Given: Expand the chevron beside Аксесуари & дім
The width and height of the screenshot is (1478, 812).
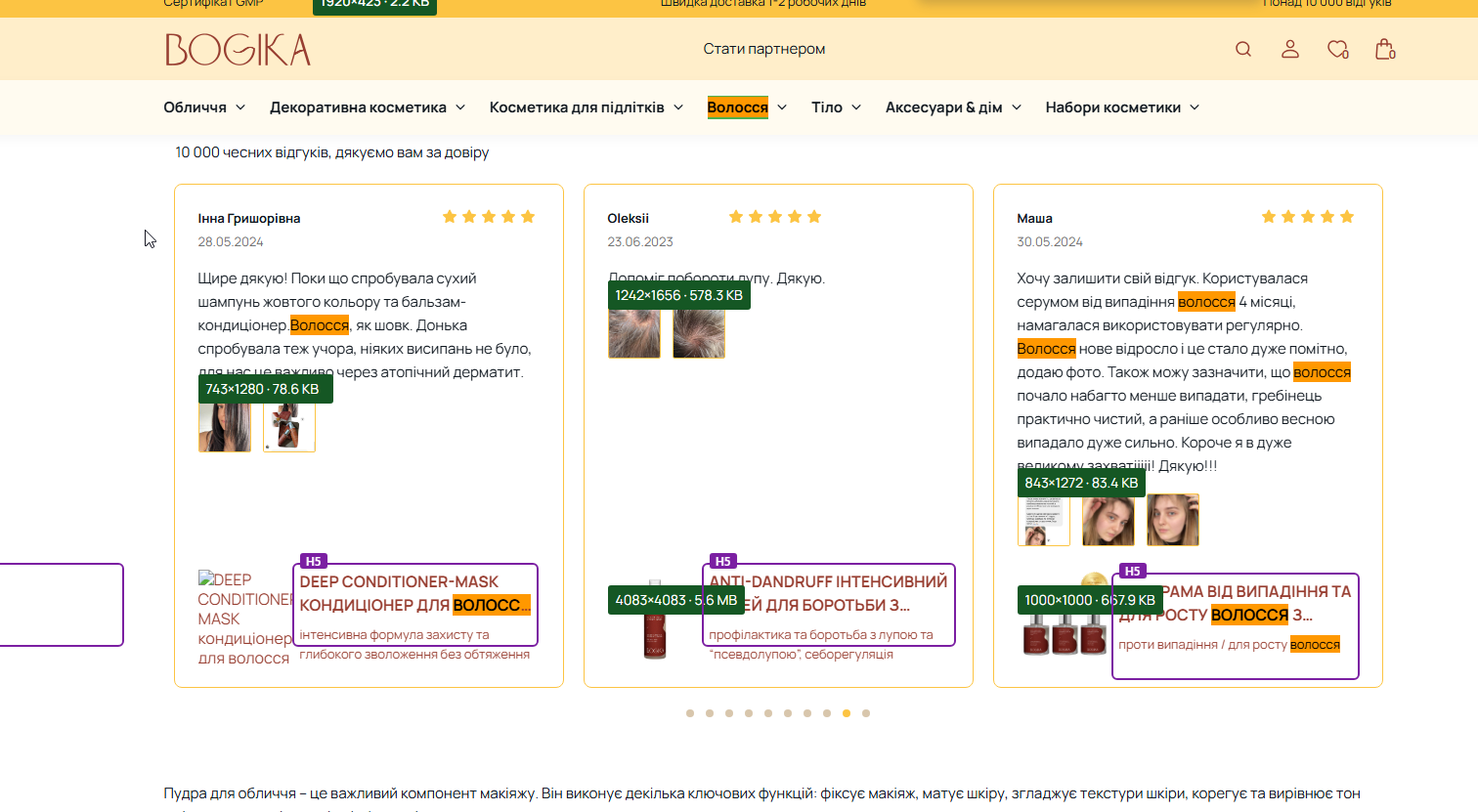Looking at the screenshot, I should [x=1017, y=107].
